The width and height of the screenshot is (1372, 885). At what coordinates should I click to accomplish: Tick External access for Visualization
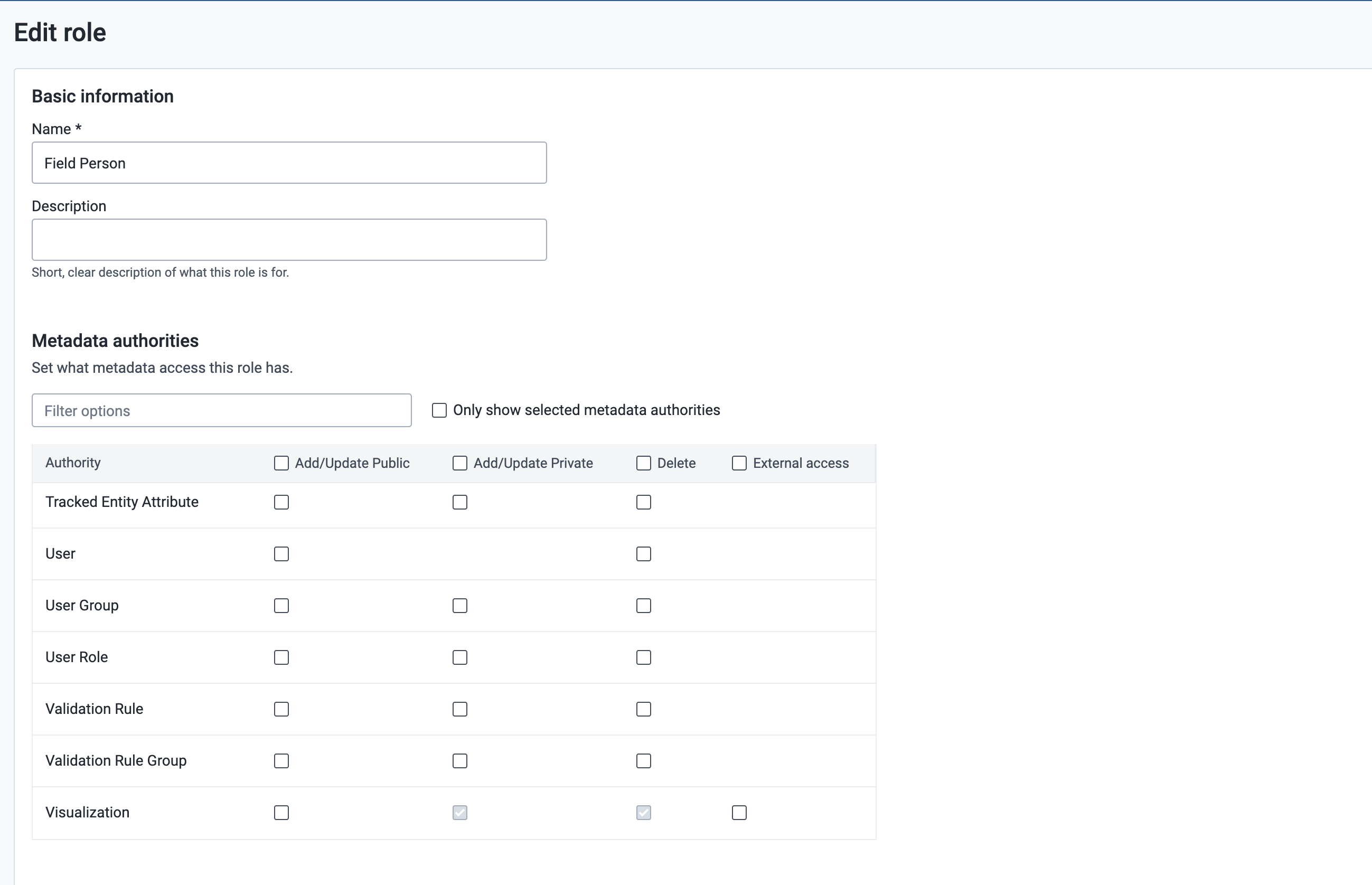739,813
